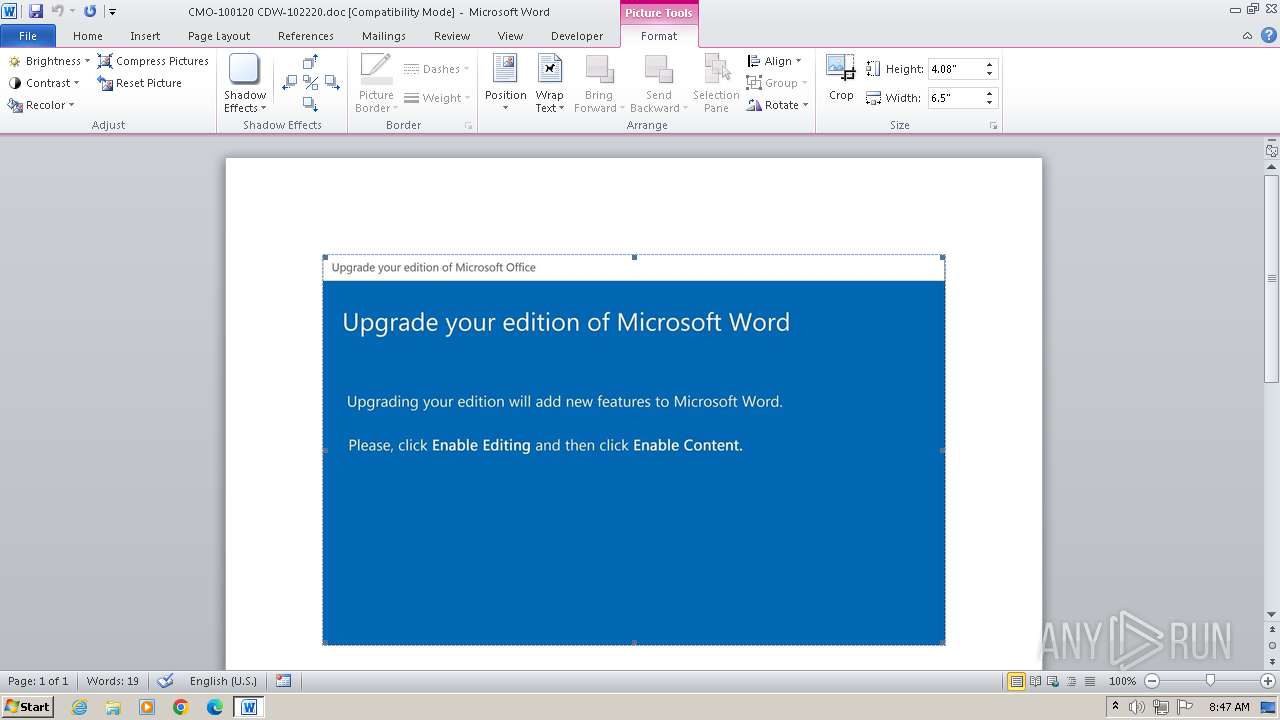Open the File tab
Image resolution: width=1280 pixels, height=720 pixels.
click(28, 36)
